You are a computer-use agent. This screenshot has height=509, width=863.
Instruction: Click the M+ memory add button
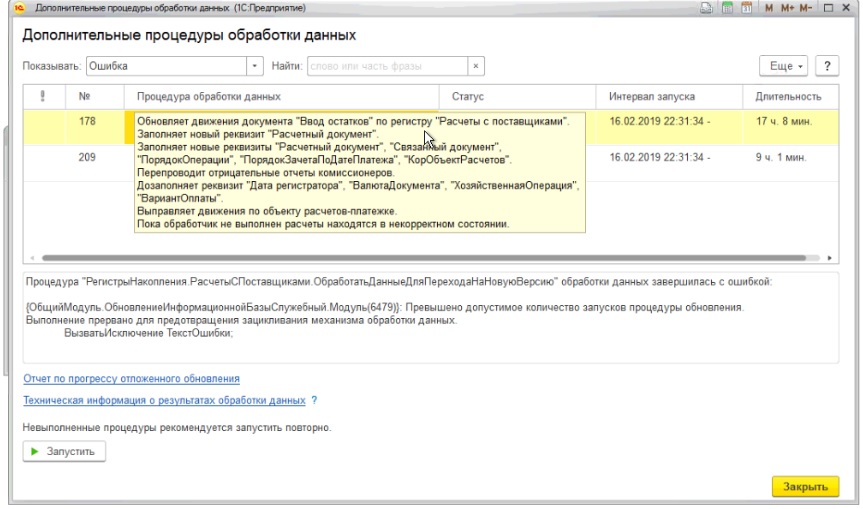pyautogui.click(x=788, y=9)
